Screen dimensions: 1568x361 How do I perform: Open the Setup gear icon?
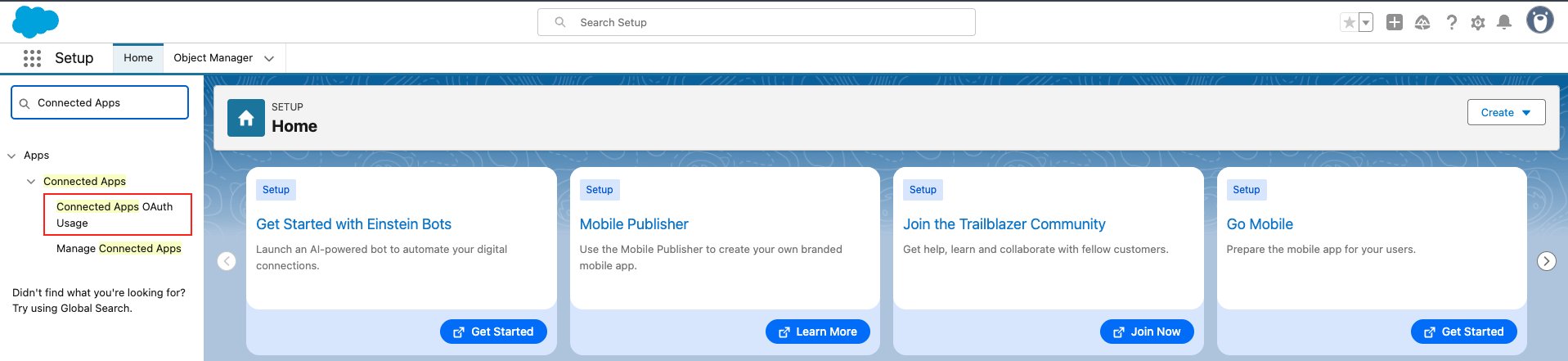[1478, 23]
